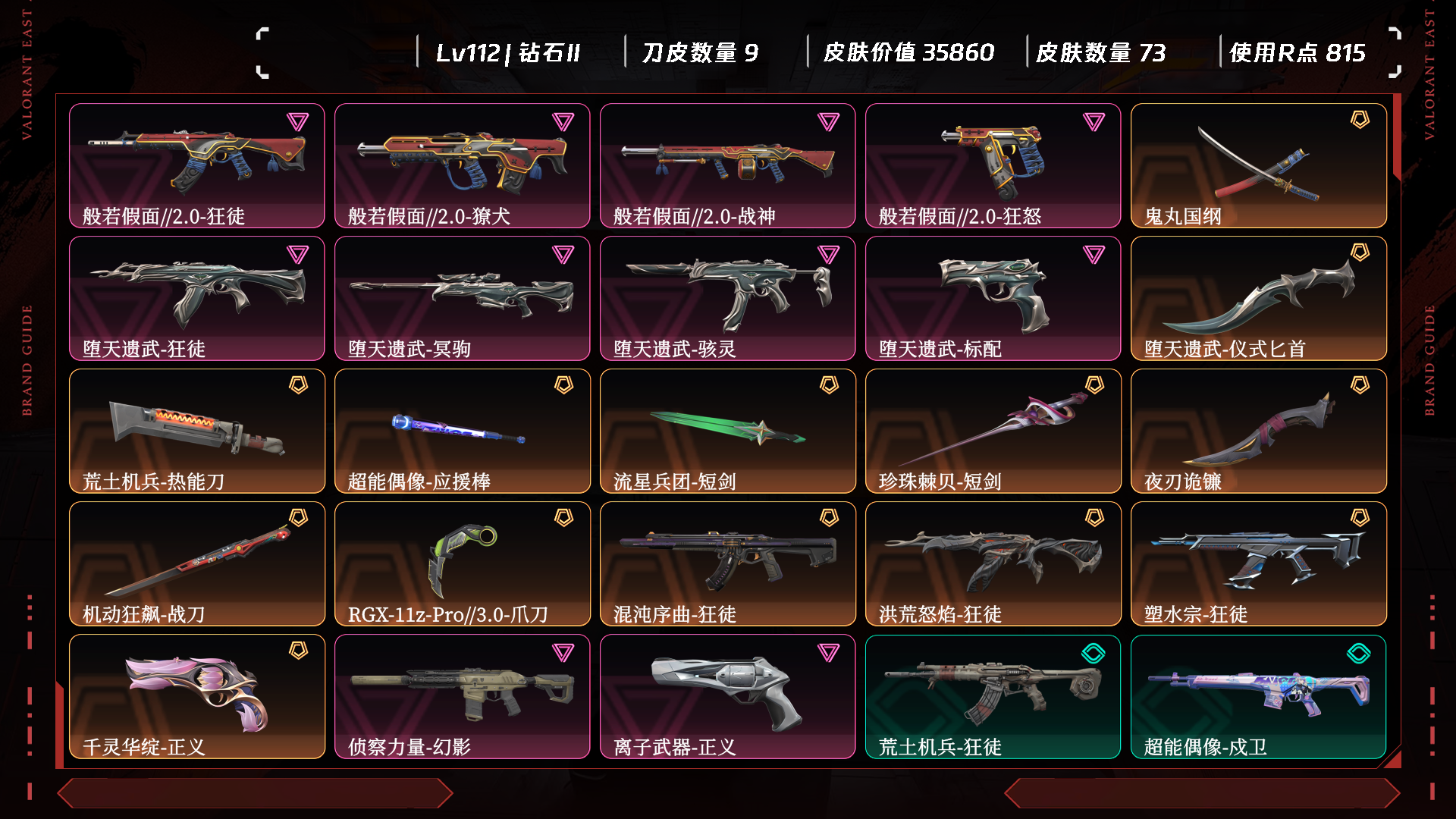Click the Lv112 | 钻石II rank label
The height and width of the screenshot is (819, 1456).
(508, 52)
